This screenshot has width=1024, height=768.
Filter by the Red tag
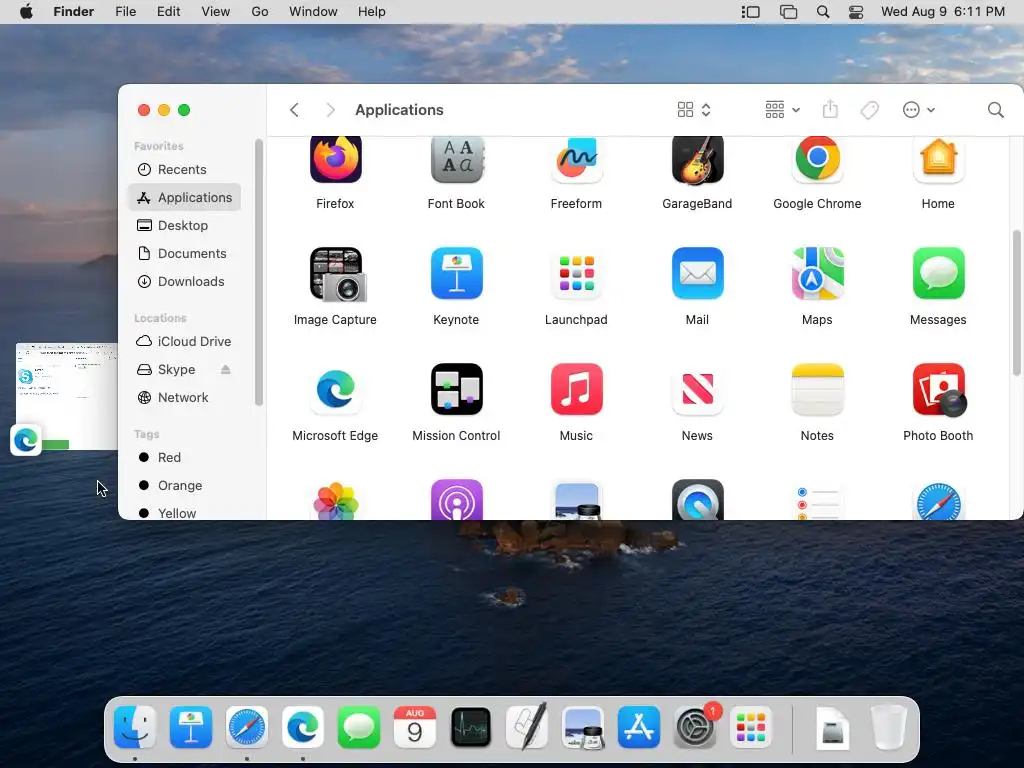click(185, 458)
